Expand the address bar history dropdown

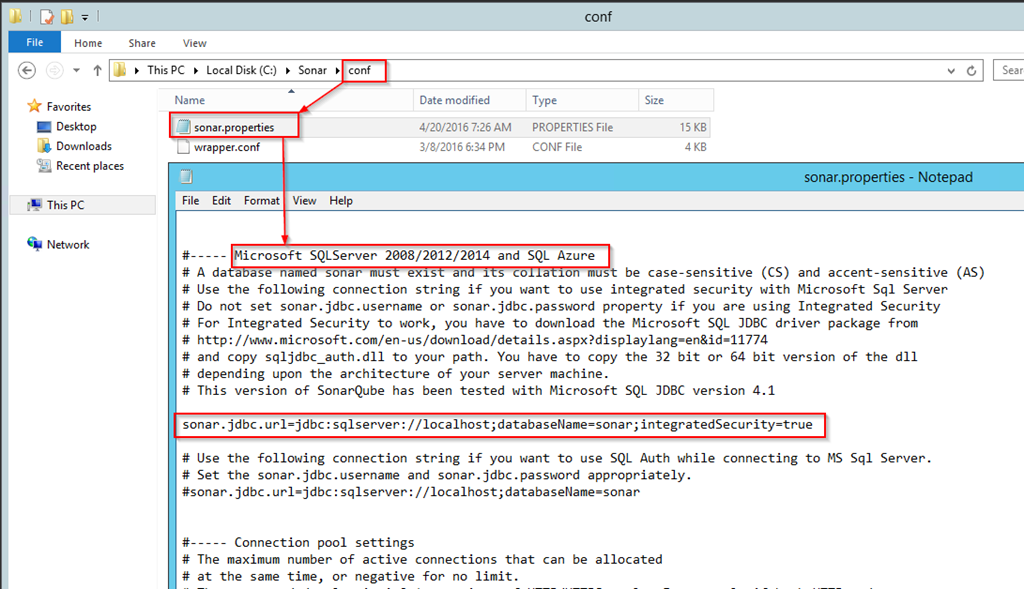[950, 70]
